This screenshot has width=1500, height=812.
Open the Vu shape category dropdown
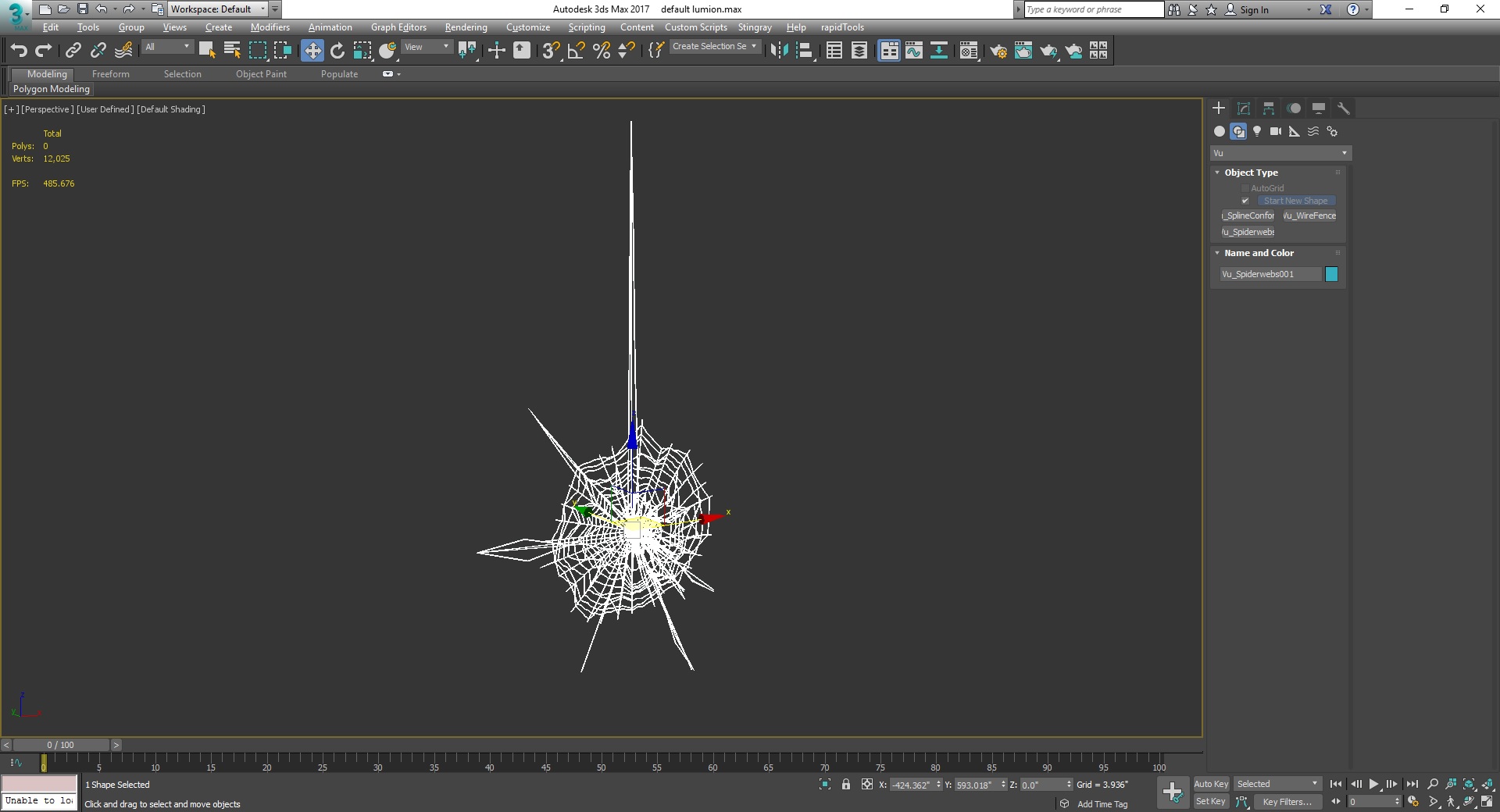pyautogui.click(x=1280, y=153)
